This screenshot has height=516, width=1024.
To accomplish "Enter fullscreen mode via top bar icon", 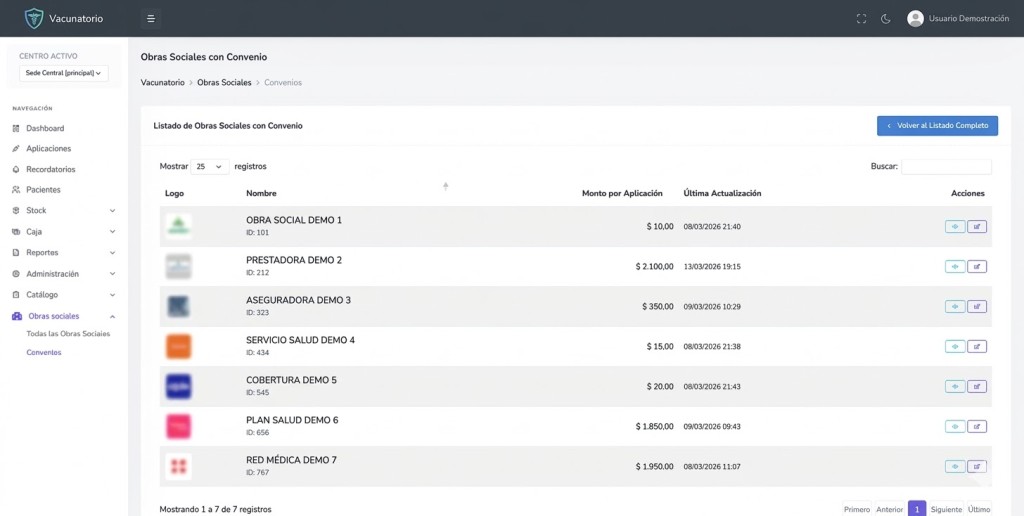I will [x=861, y=18].
